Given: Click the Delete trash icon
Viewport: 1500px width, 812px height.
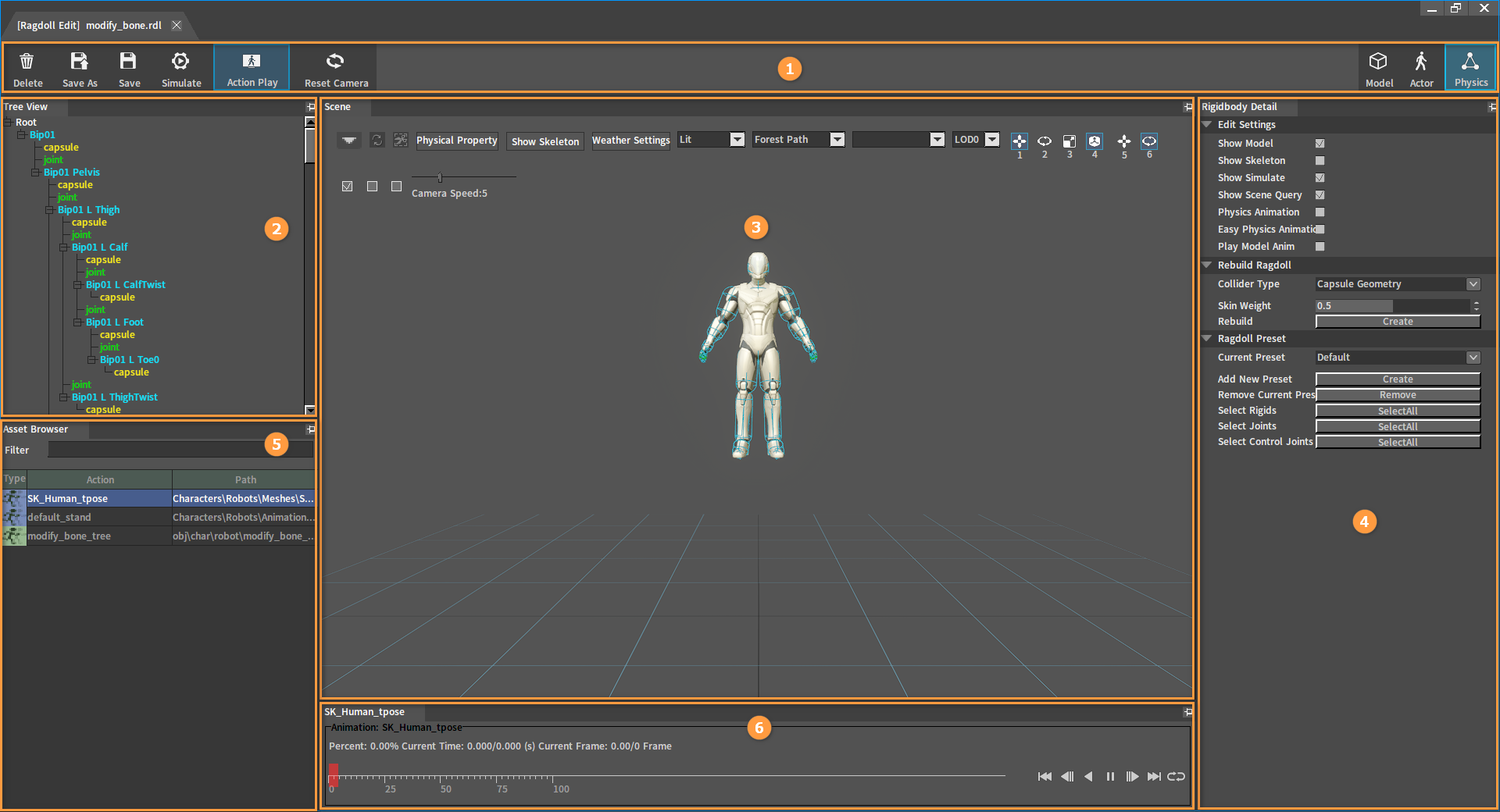Looking at the screenshot, I should click(x=27, y=61).
